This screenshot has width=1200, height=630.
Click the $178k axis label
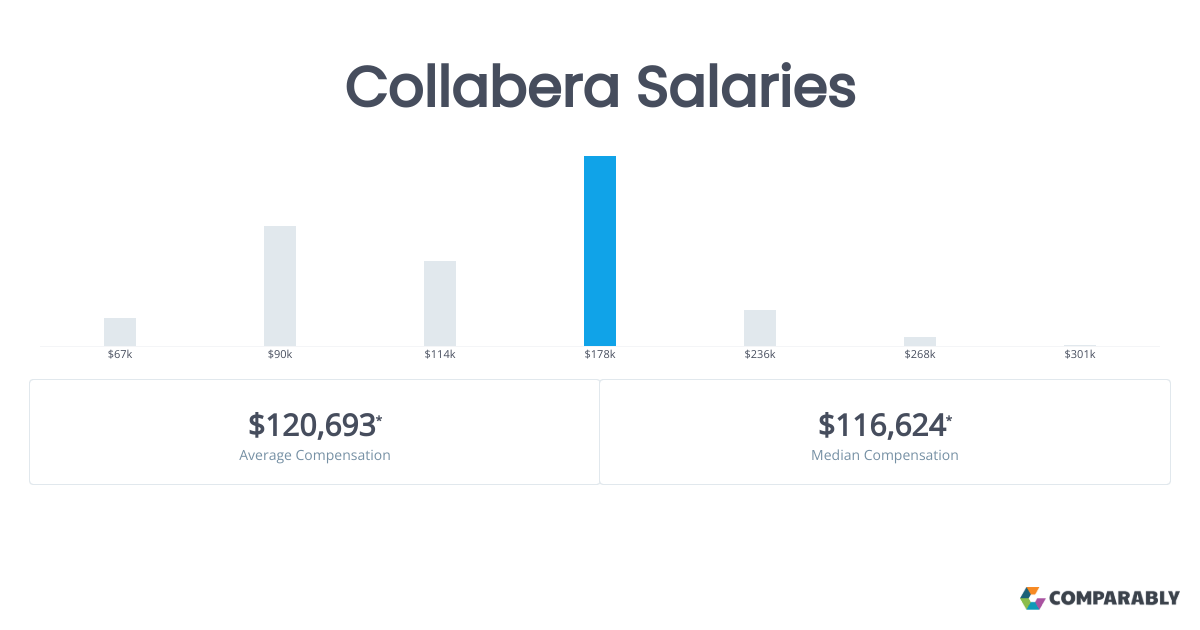click(600, 355)
